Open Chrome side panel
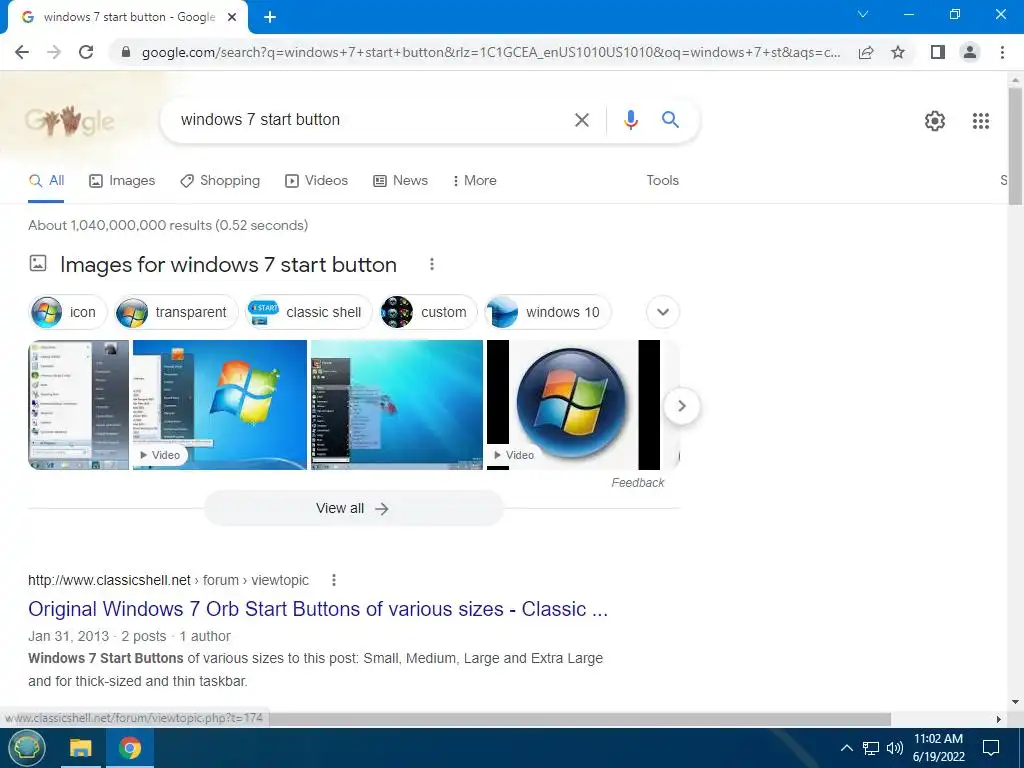 tap(938, 52)
